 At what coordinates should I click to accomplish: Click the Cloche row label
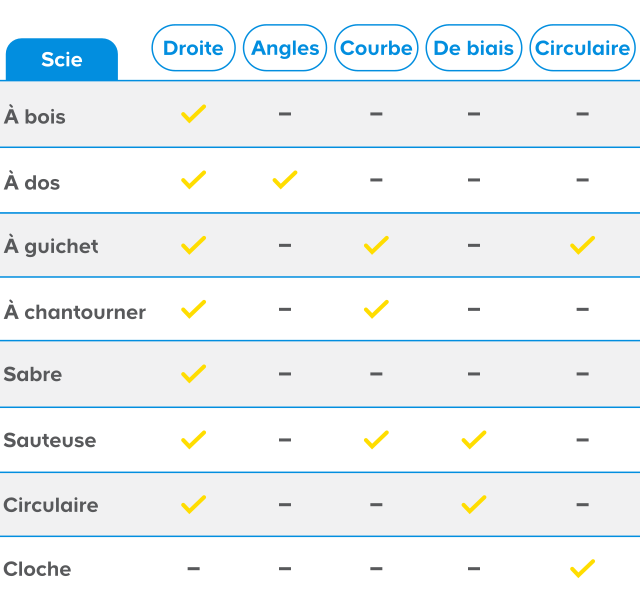(37, 569)
